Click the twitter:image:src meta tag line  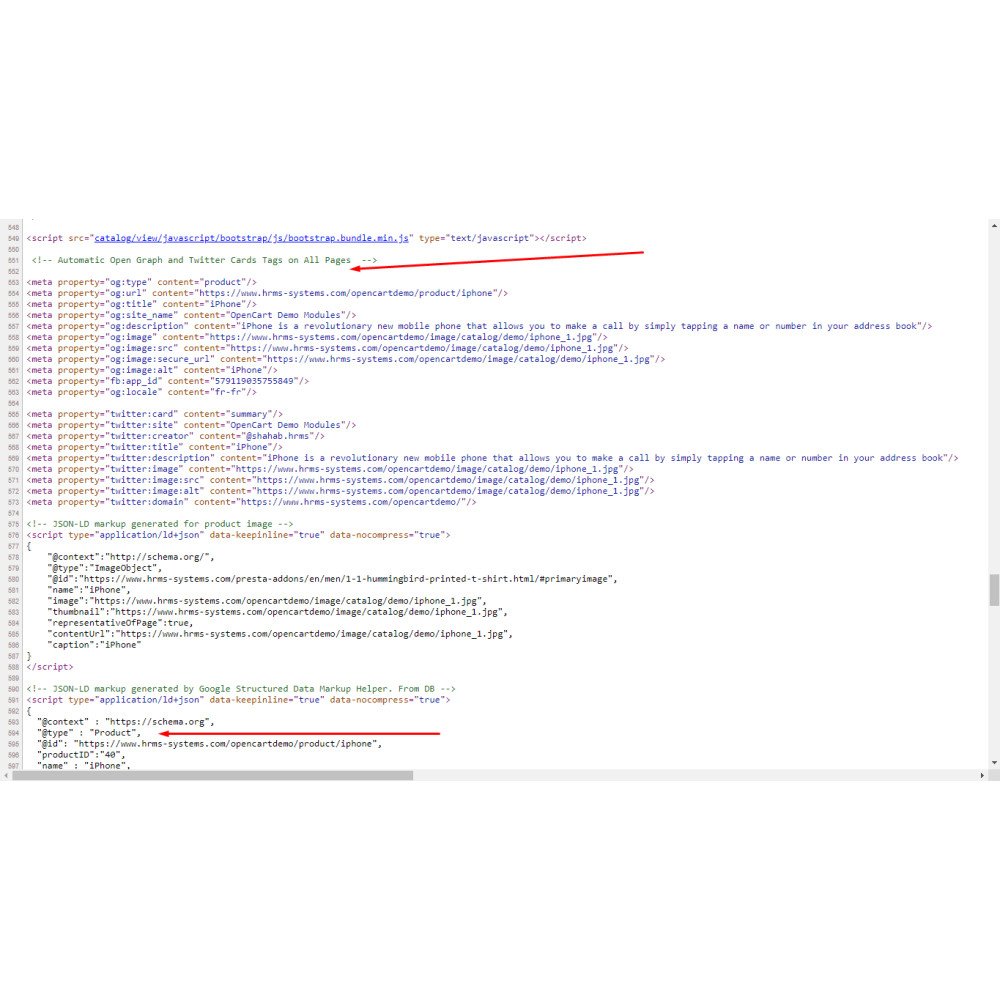[x=341, y=480]
